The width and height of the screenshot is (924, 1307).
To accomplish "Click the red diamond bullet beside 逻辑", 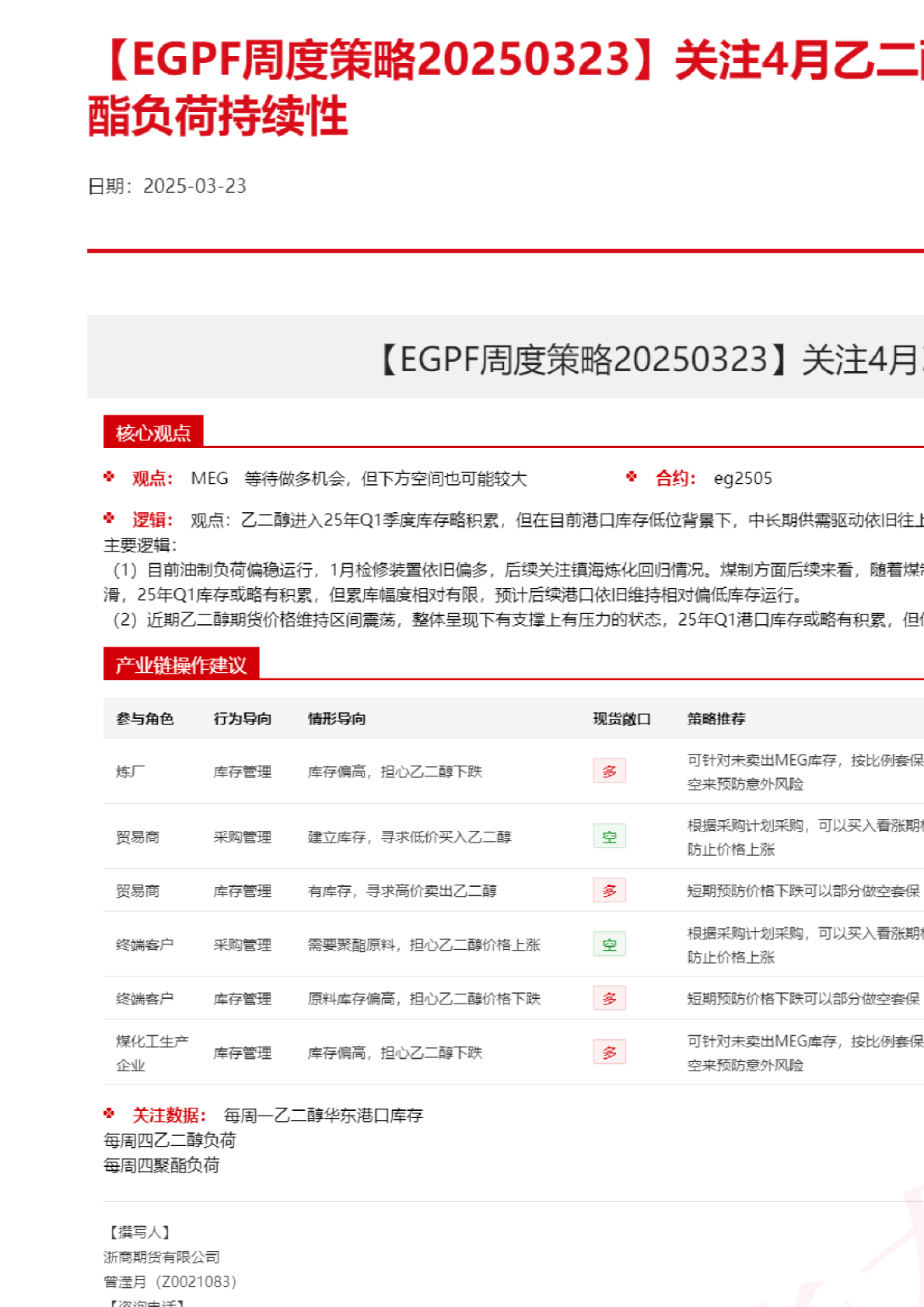I will (x=109, y=518).
